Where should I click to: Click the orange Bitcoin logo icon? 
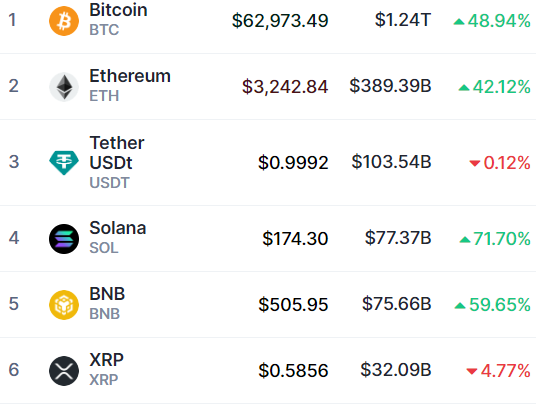tap(64, 21)
